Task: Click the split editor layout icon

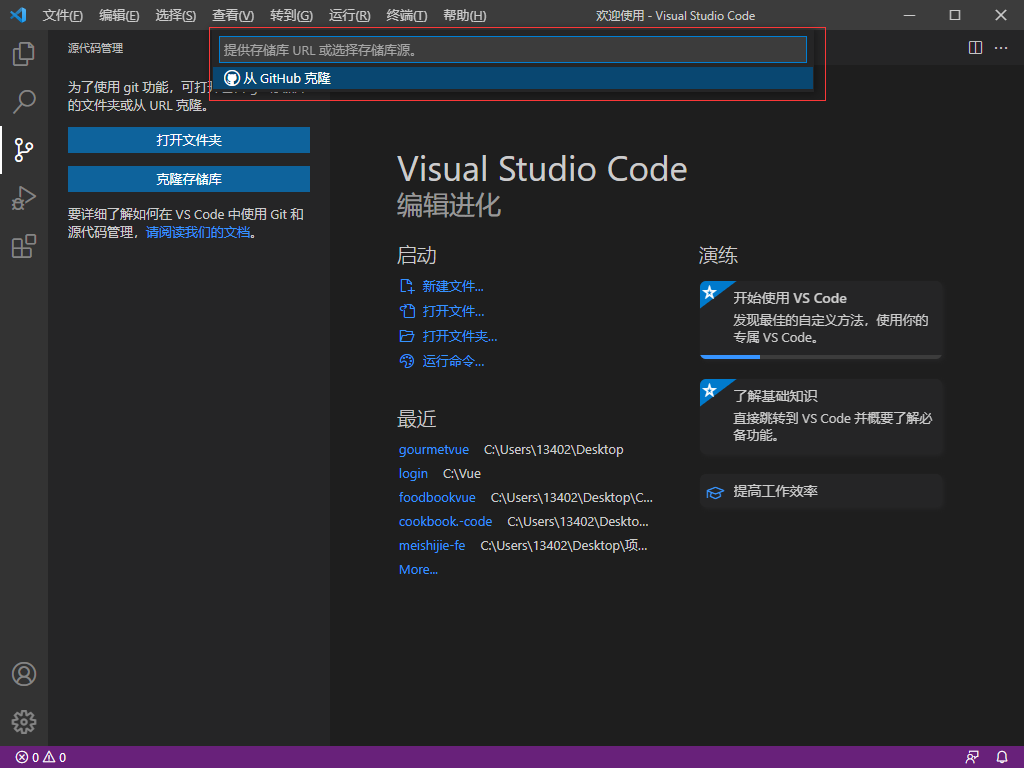Action: pos(975,48)
